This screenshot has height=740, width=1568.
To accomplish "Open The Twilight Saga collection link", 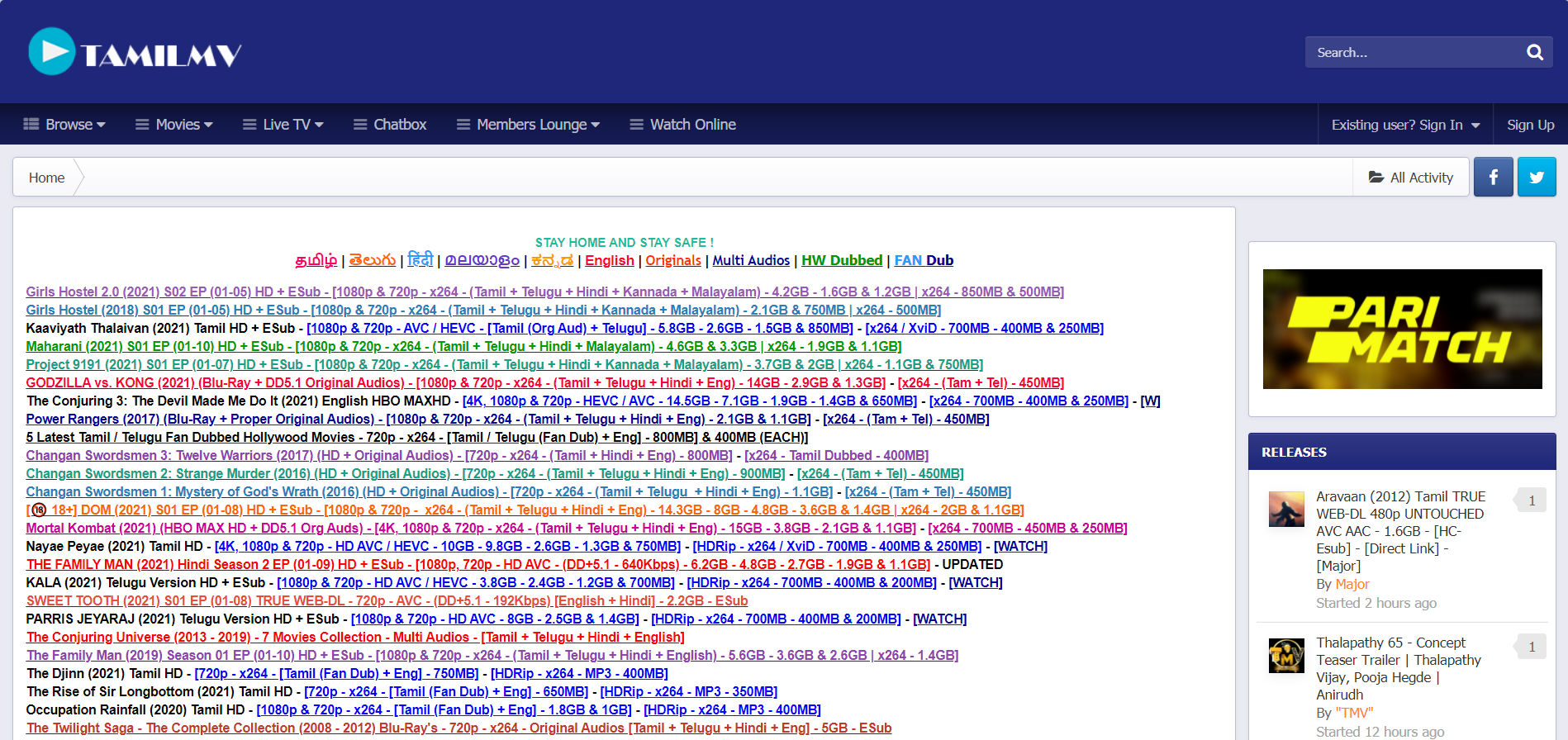I will click(459, 728).
